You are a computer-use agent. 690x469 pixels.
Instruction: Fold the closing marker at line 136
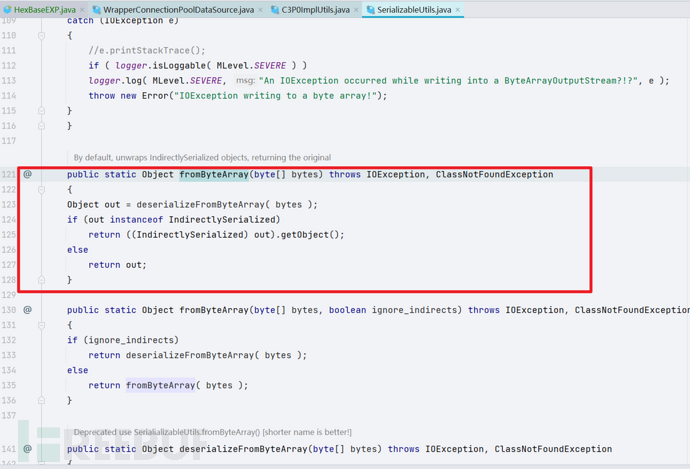click(x=41, y=400)
